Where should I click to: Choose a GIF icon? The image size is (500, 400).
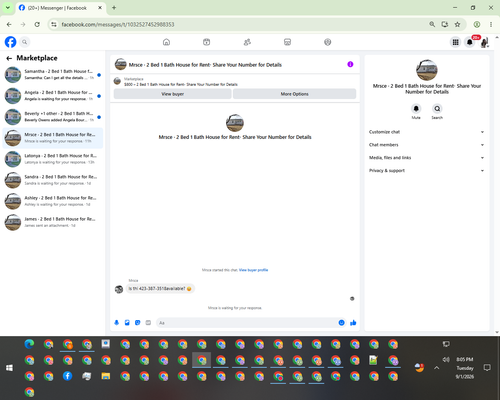coord(148,323)
